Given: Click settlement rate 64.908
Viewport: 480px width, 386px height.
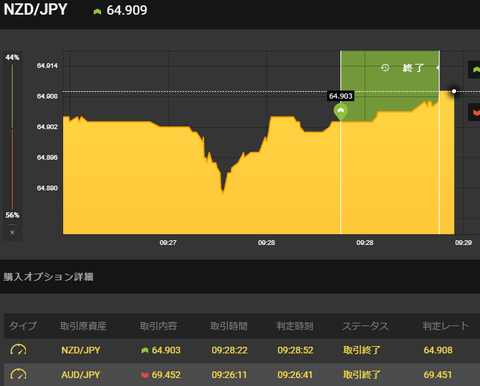Looking at the screenshot, I should point(438,350).
